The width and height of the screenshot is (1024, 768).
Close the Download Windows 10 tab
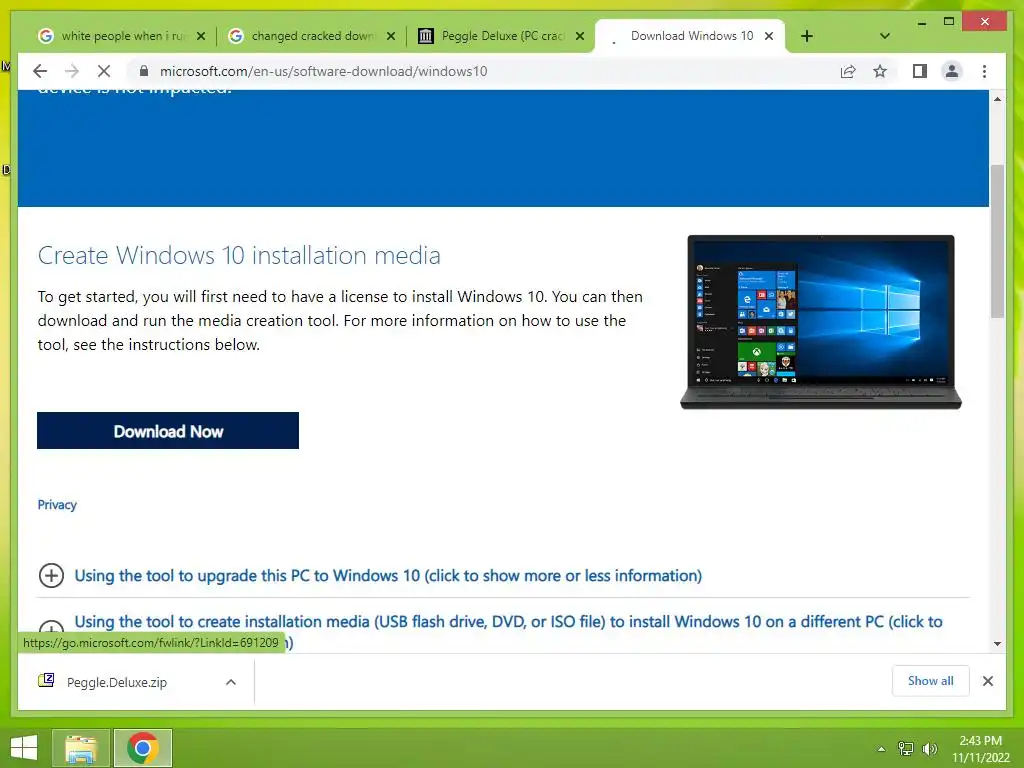(x=769, y=36)
